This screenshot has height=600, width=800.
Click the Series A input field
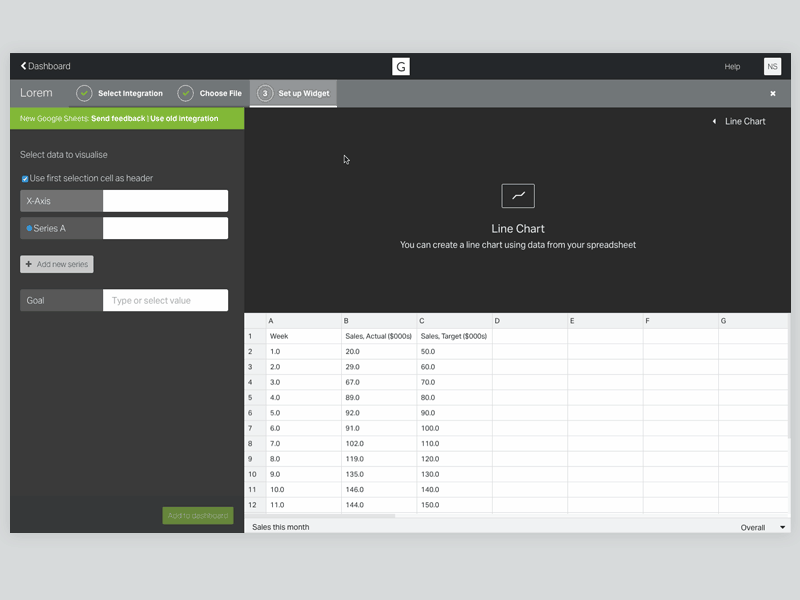tap(165, 228)
